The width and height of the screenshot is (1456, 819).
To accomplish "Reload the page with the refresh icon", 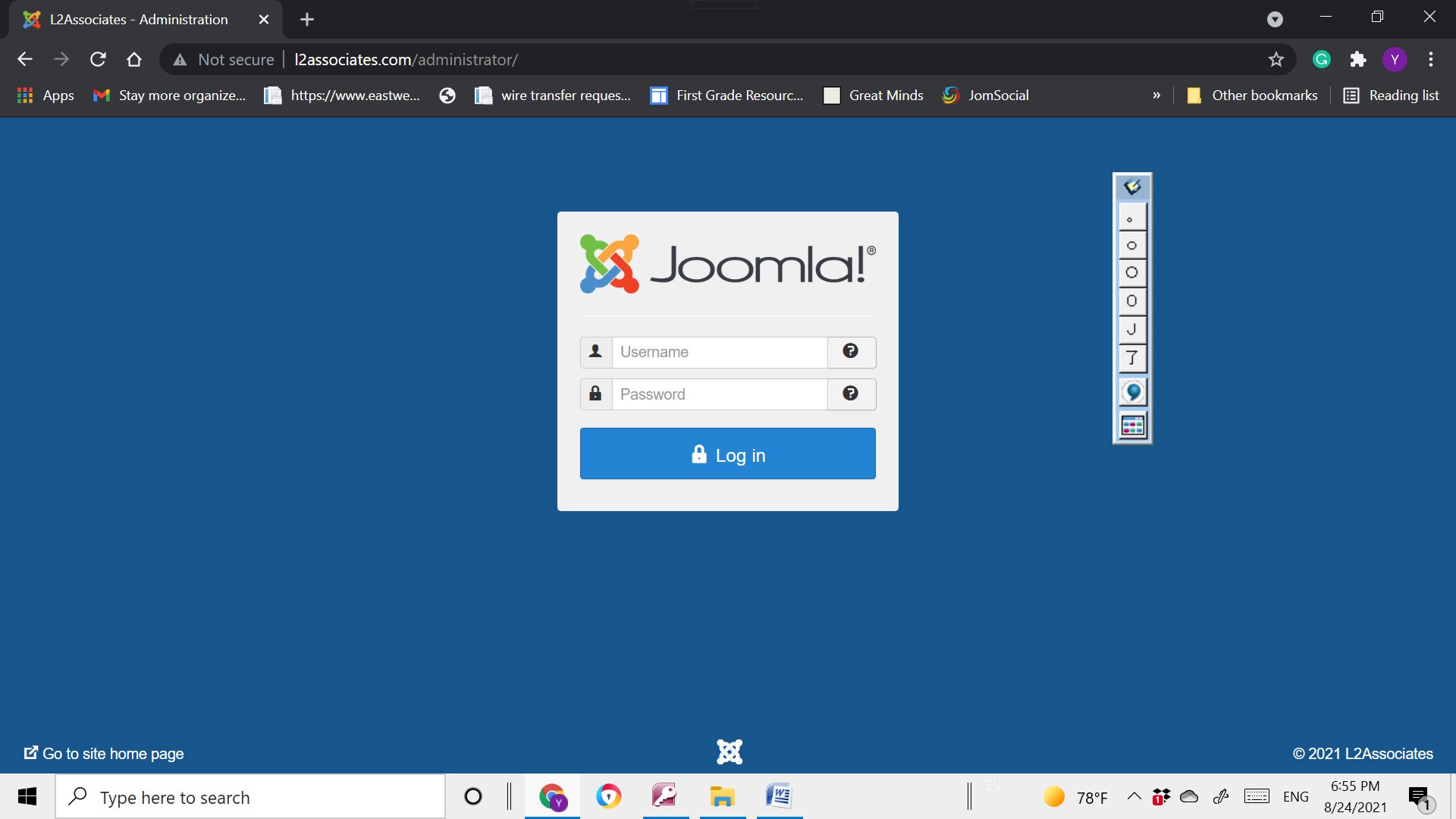I will (x=98, y=59).
